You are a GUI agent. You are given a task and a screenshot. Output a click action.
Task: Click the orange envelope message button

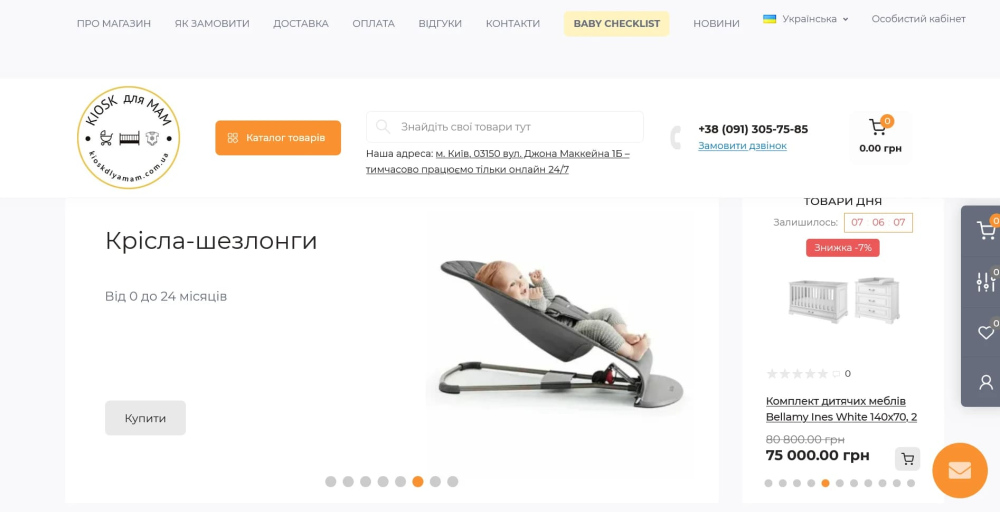pos(959,471)
